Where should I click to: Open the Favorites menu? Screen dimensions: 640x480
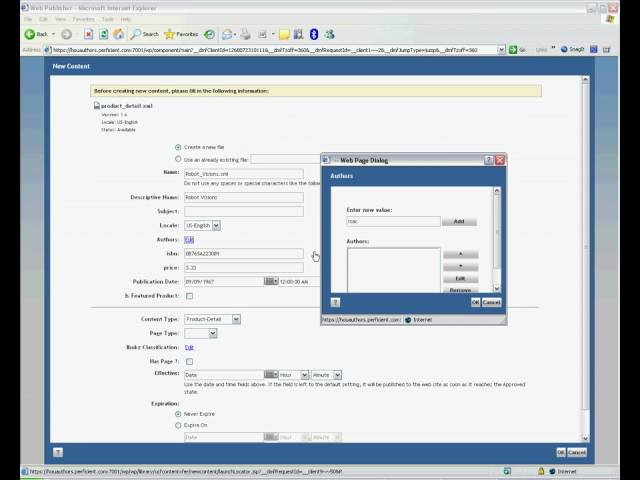(83, 19)
